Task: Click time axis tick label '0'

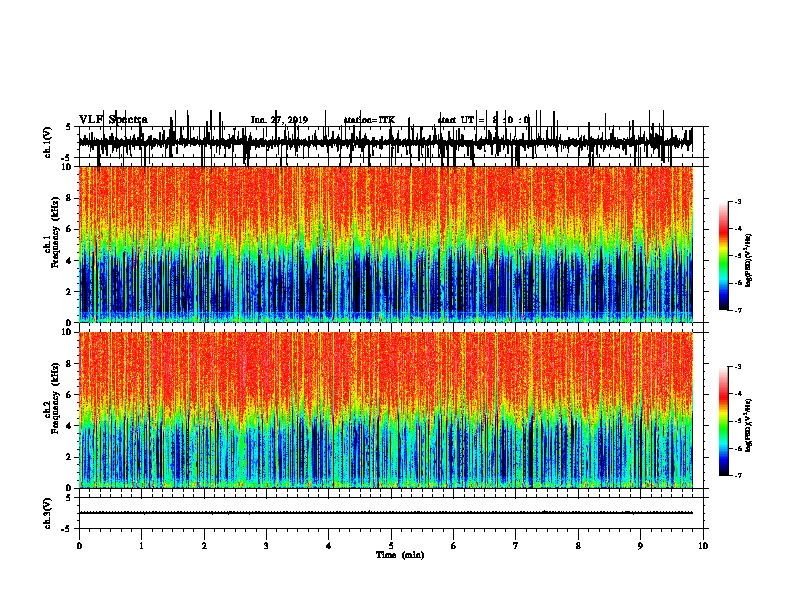Action: tap(79, 546)
